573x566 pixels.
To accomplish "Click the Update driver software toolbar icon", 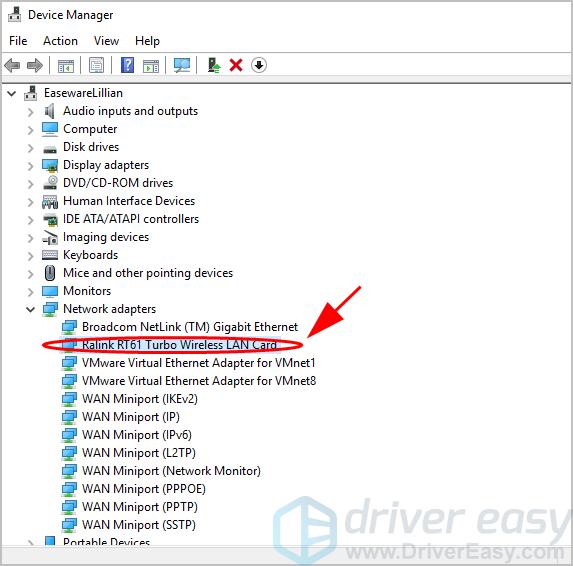I will click(214, 65).
